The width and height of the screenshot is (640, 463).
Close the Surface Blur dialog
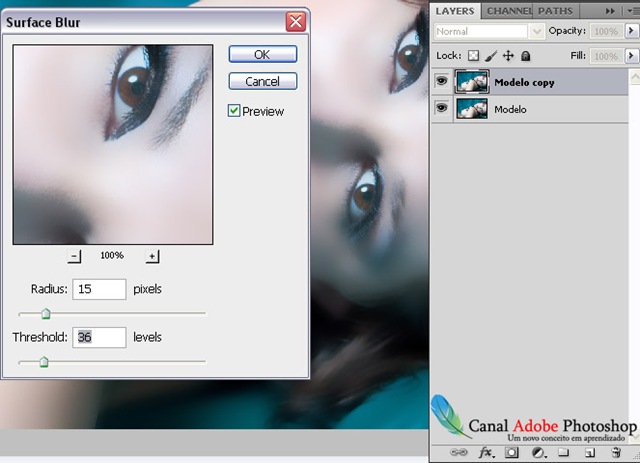[296, 22]
